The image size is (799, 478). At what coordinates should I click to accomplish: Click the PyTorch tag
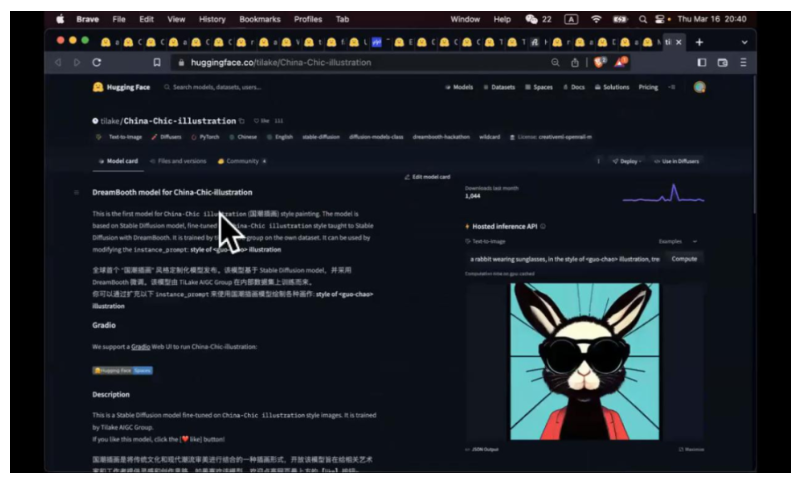click(x=205, y=137)
